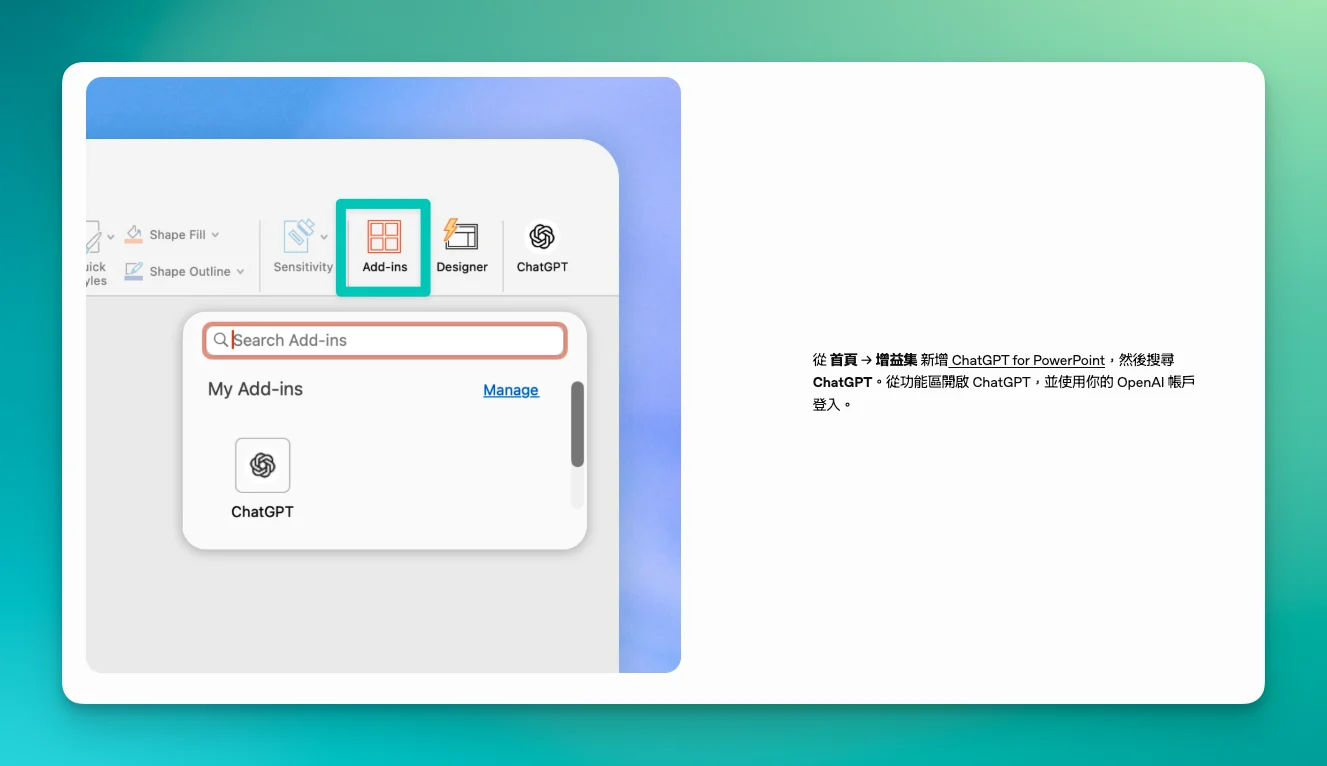This screenshot has width=1327, height=766.
Task: Click inside the Search Add-ins field
Action: [385, 340]
